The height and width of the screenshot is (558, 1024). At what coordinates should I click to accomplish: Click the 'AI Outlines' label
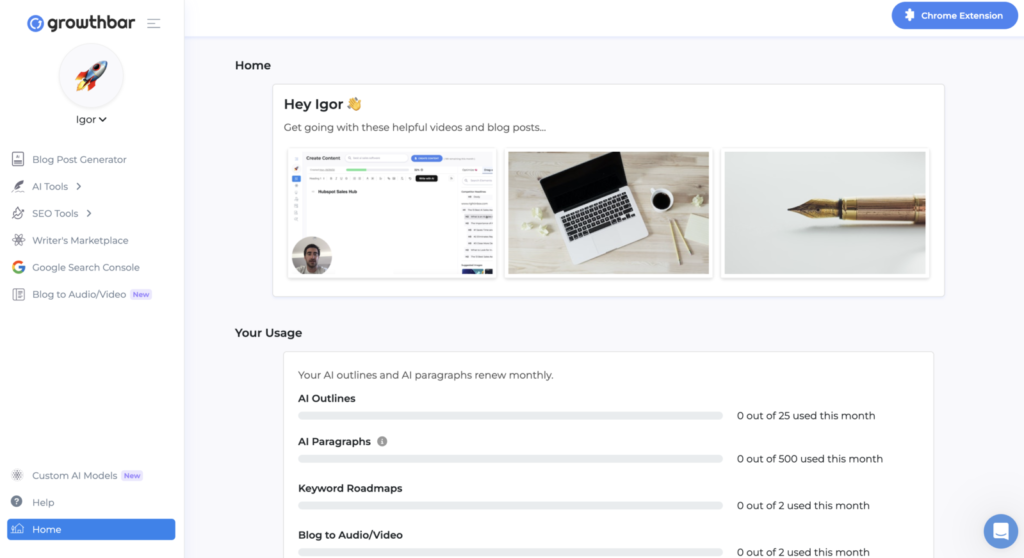pos(327,398)
